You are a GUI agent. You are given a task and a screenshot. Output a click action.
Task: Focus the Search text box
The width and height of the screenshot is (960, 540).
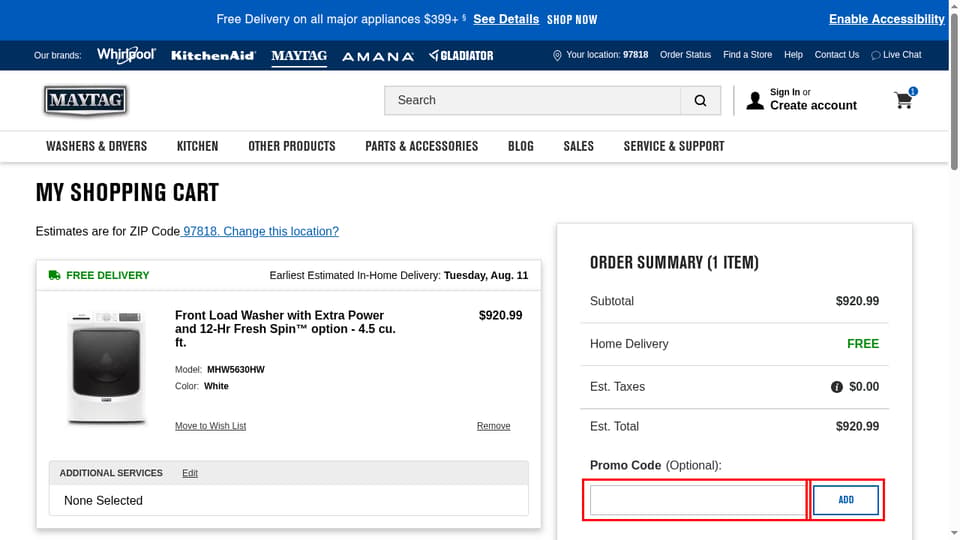point(533,100)
